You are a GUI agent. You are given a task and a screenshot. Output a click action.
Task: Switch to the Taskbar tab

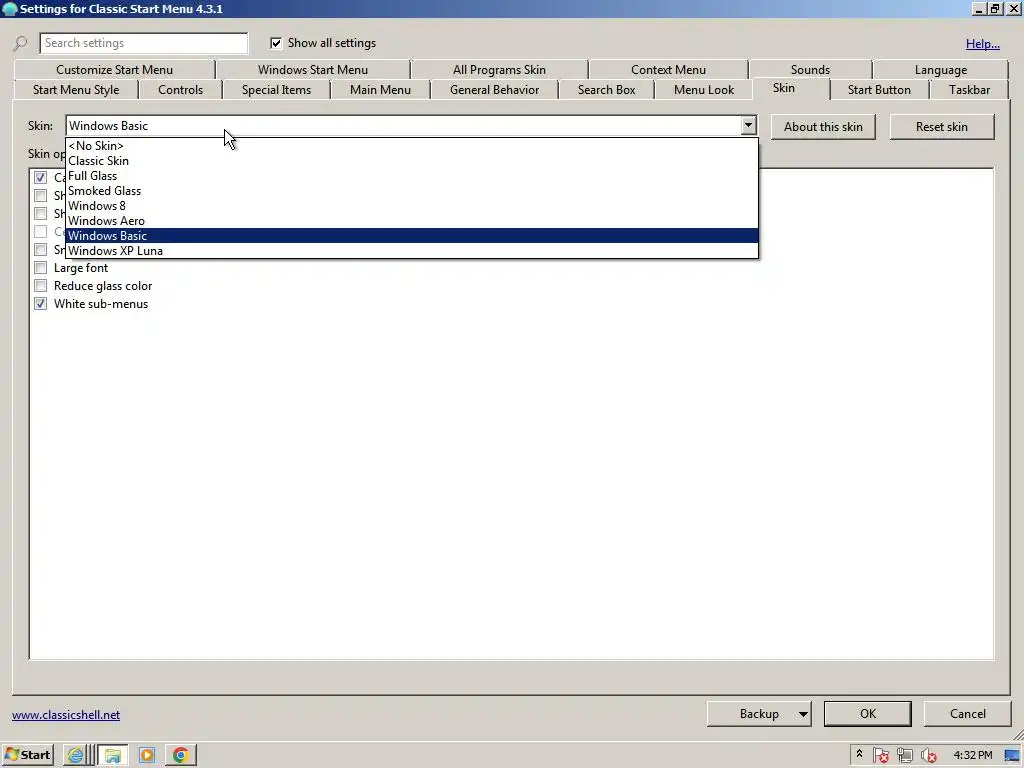[x=969, y=90]
